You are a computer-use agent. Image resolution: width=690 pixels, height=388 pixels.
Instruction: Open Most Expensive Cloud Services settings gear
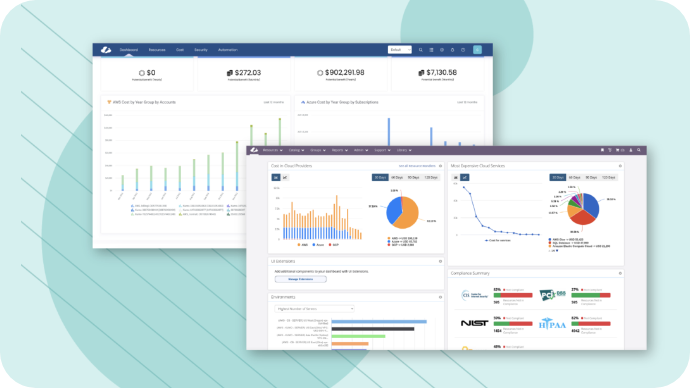pos(620,166)
